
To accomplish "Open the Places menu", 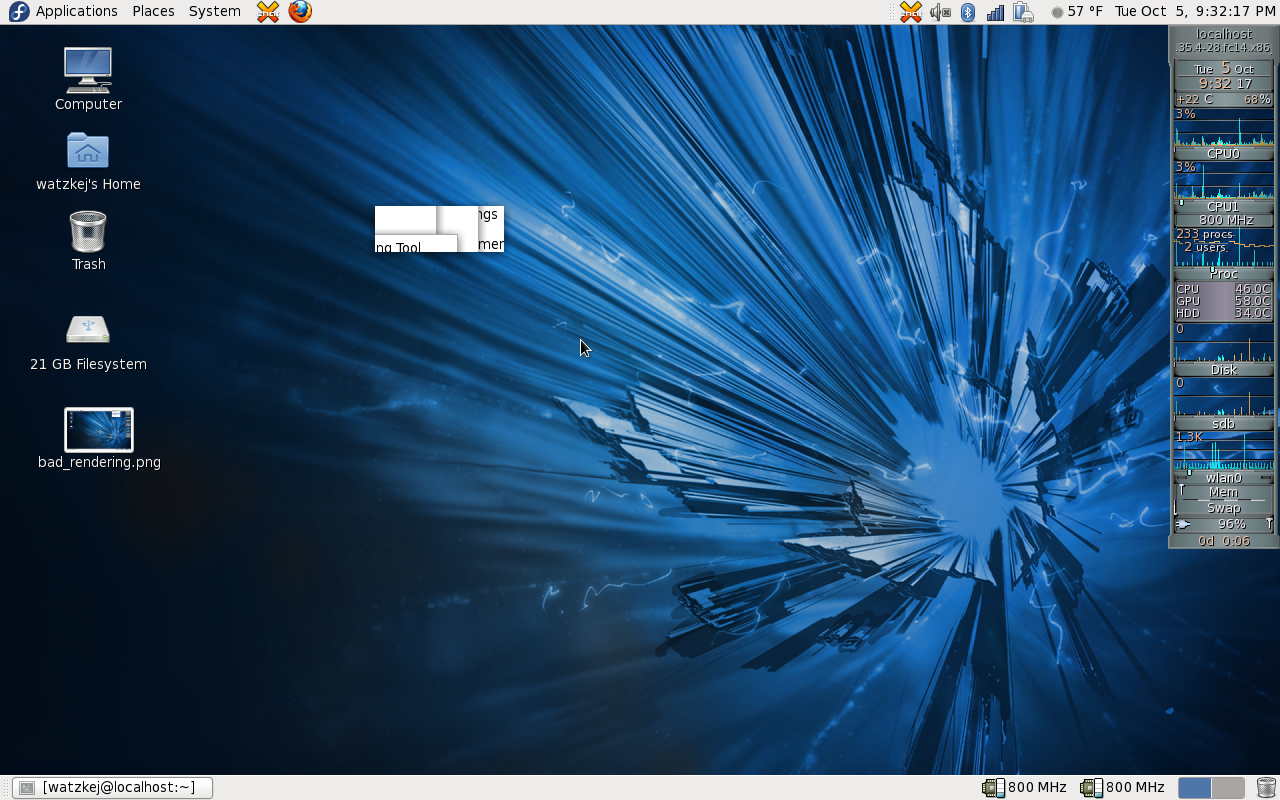I will pyautogui.click(x=153, y=11).
